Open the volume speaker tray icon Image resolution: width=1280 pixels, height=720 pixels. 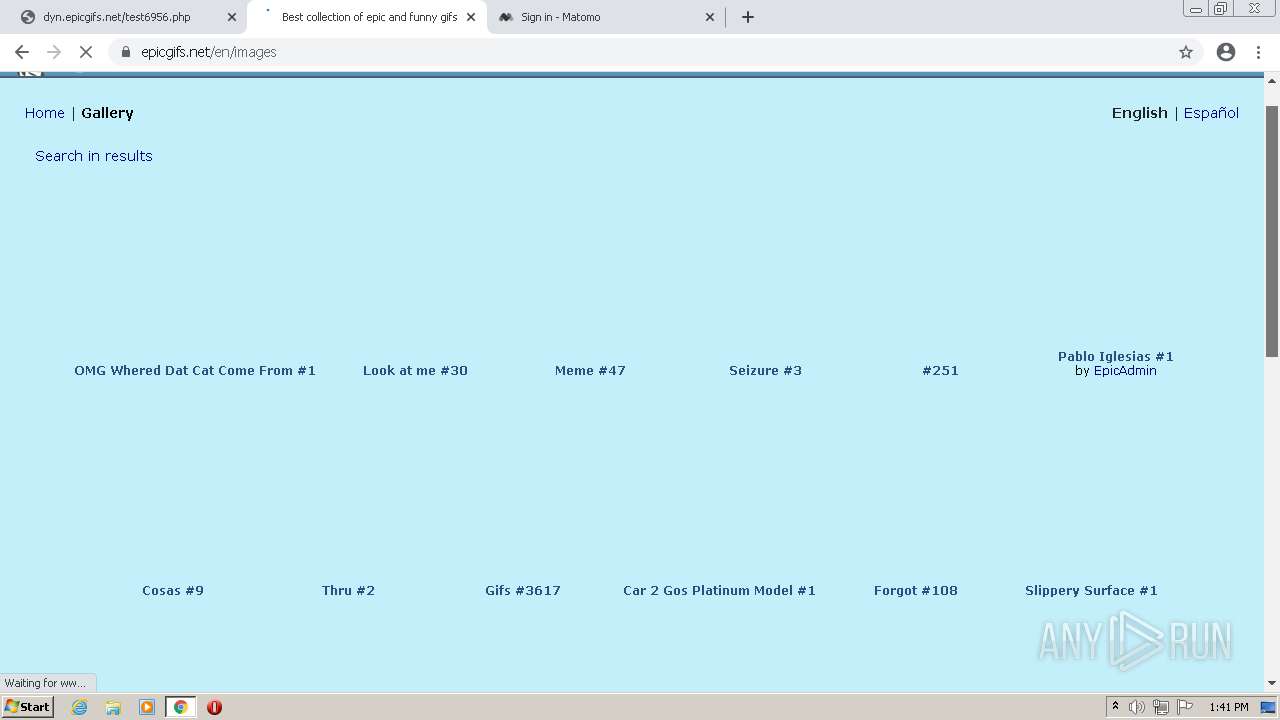click(1137, 707)
